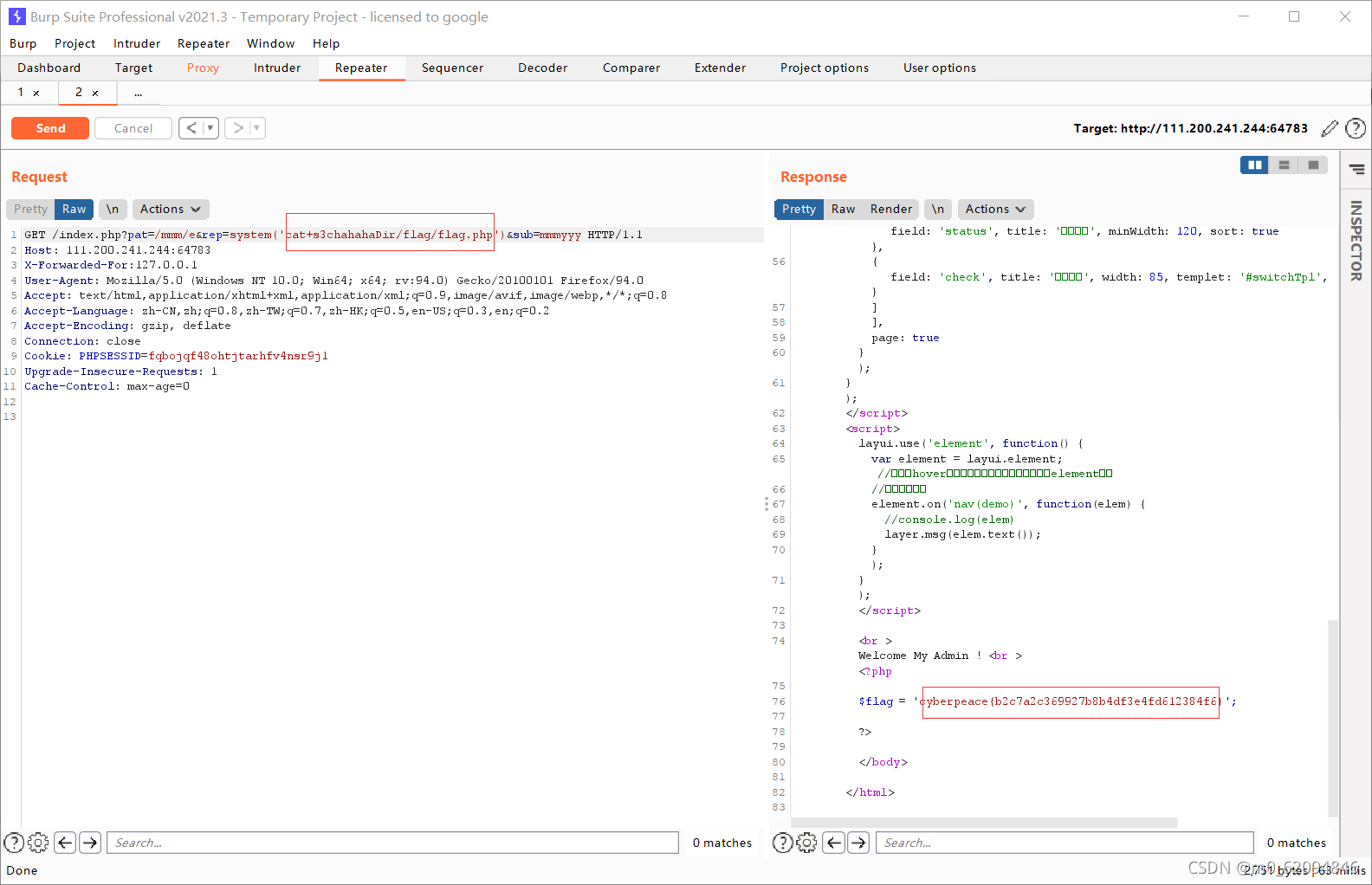The height and width of the screenshot is (885, 1372).
Task: Go to previous match in response search
Action: (833, 843)
